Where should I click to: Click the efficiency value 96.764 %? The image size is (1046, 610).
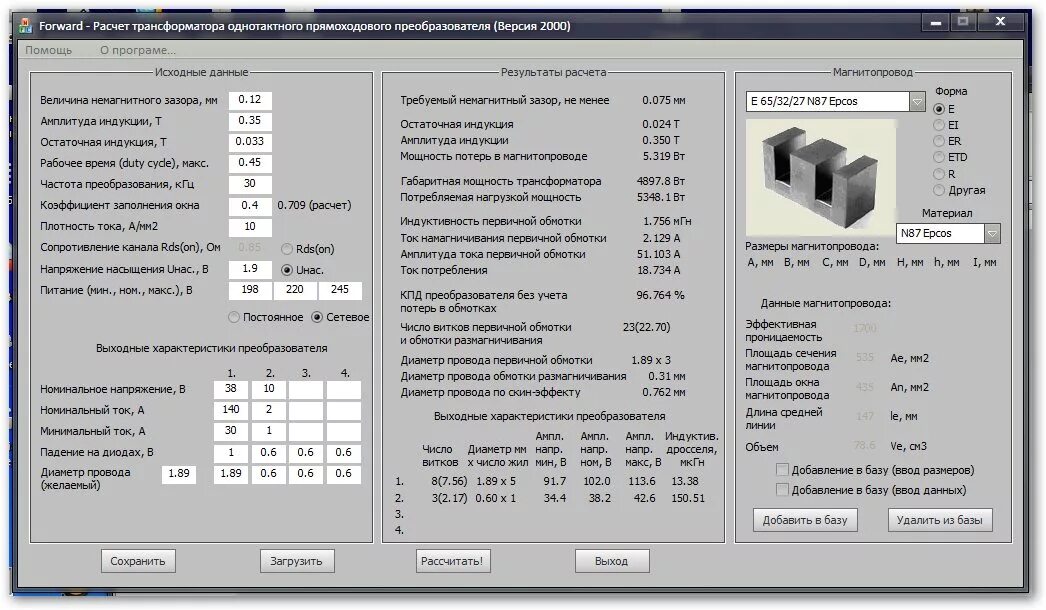coord(660,295)
